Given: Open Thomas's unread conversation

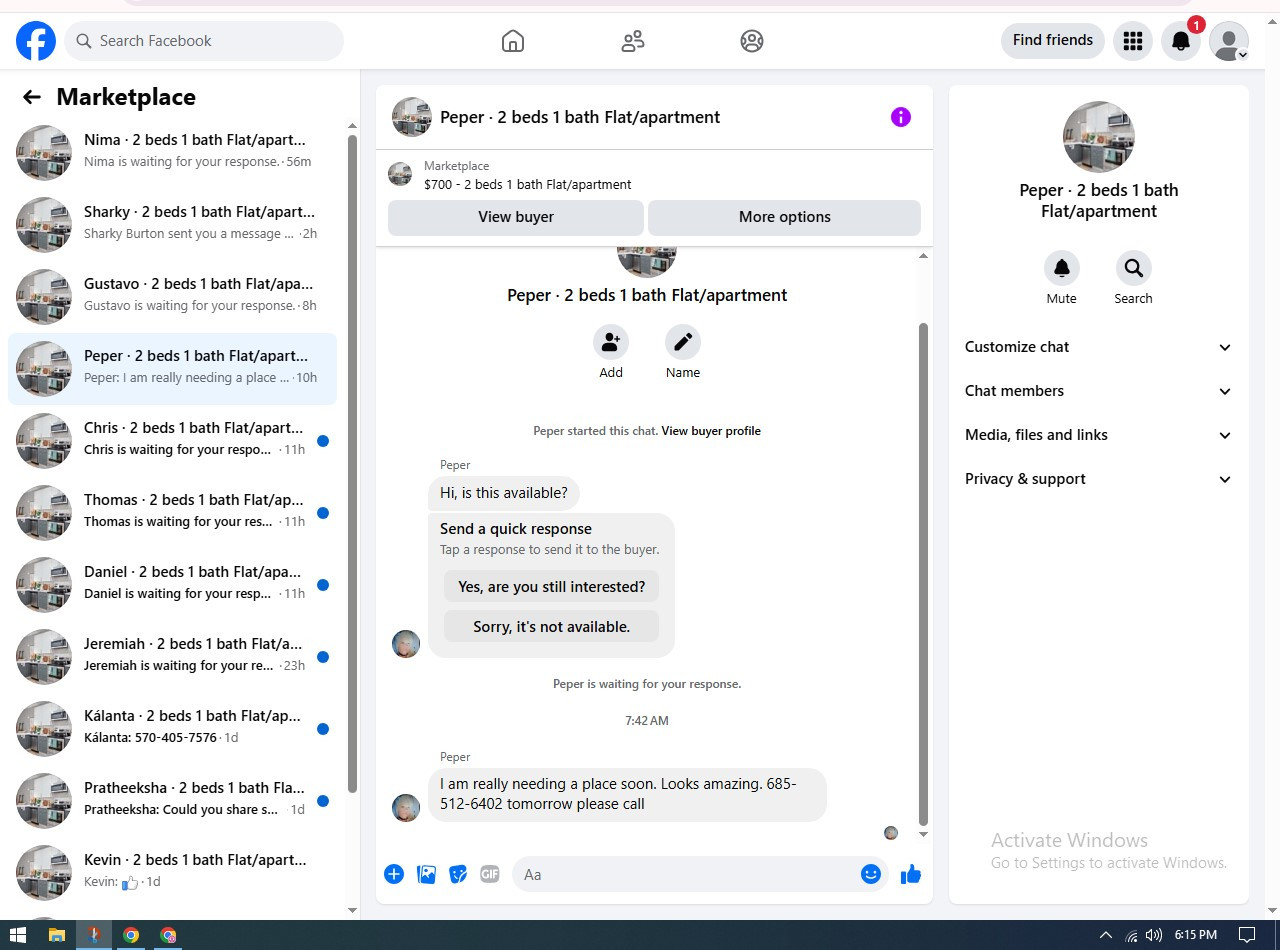Looking at the screenshot, I should tap(172, 513).
